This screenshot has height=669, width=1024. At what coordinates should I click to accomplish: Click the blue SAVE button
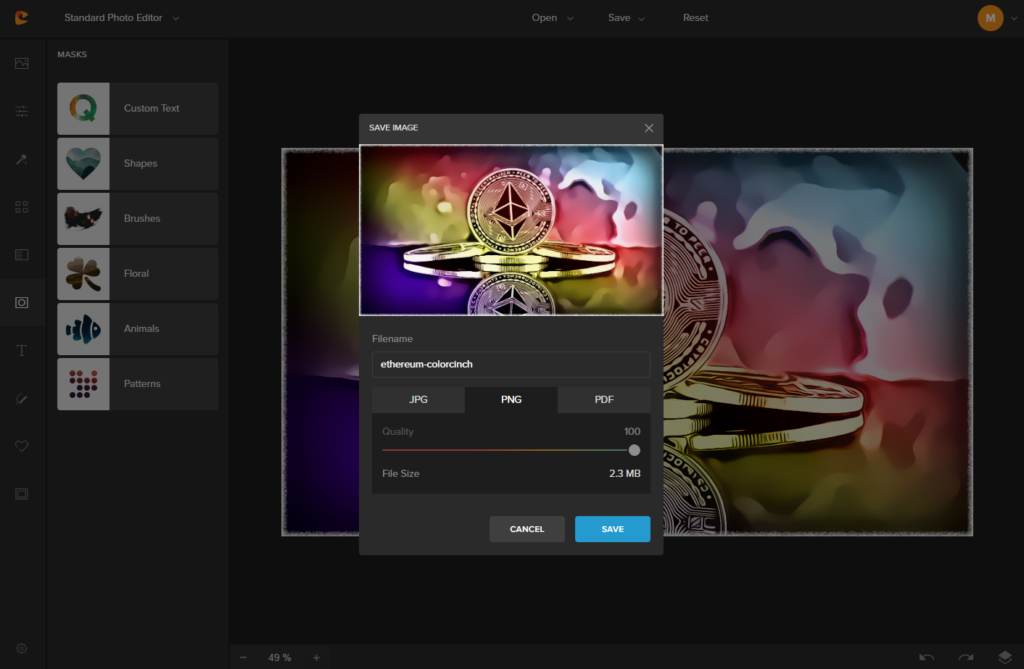click(613, 529)
